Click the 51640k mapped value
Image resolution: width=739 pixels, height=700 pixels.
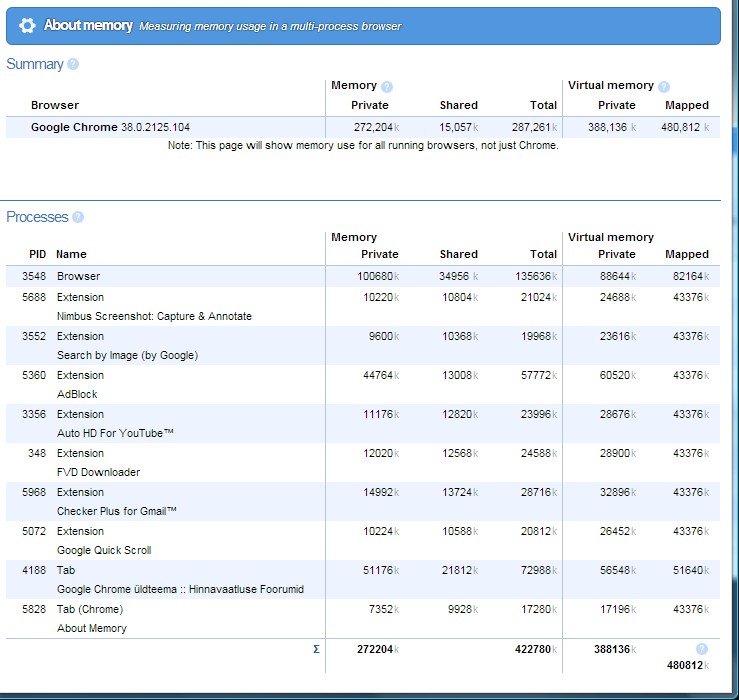click(x=691, y=570)
